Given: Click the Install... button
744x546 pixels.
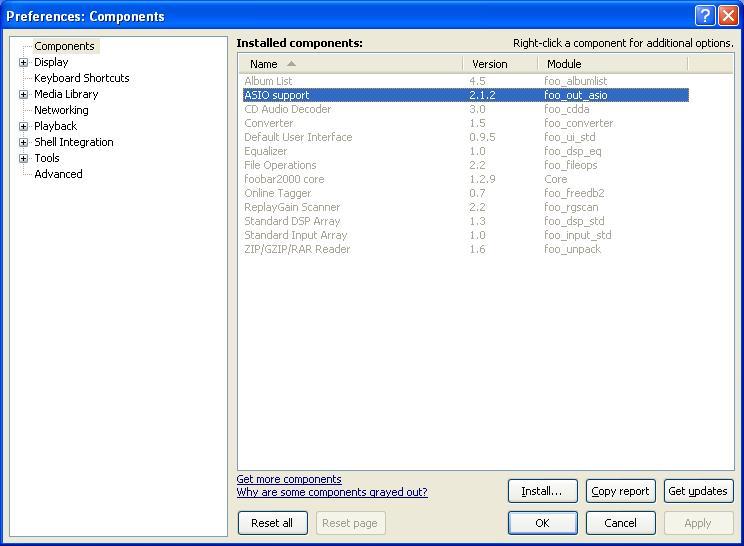Looking at the screenshot, I should pos(542,491).
